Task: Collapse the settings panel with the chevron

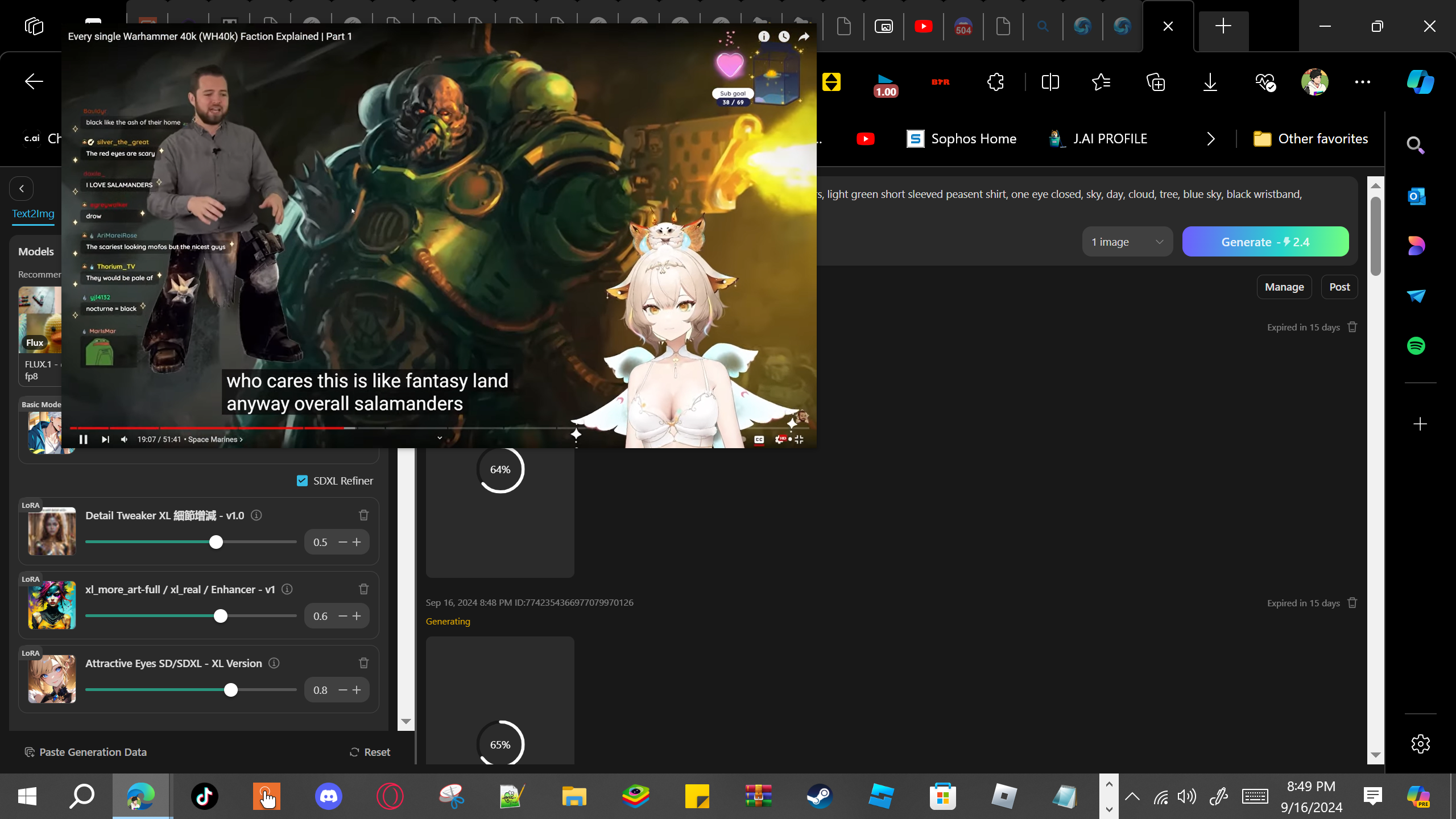Action: click(22, 189)
